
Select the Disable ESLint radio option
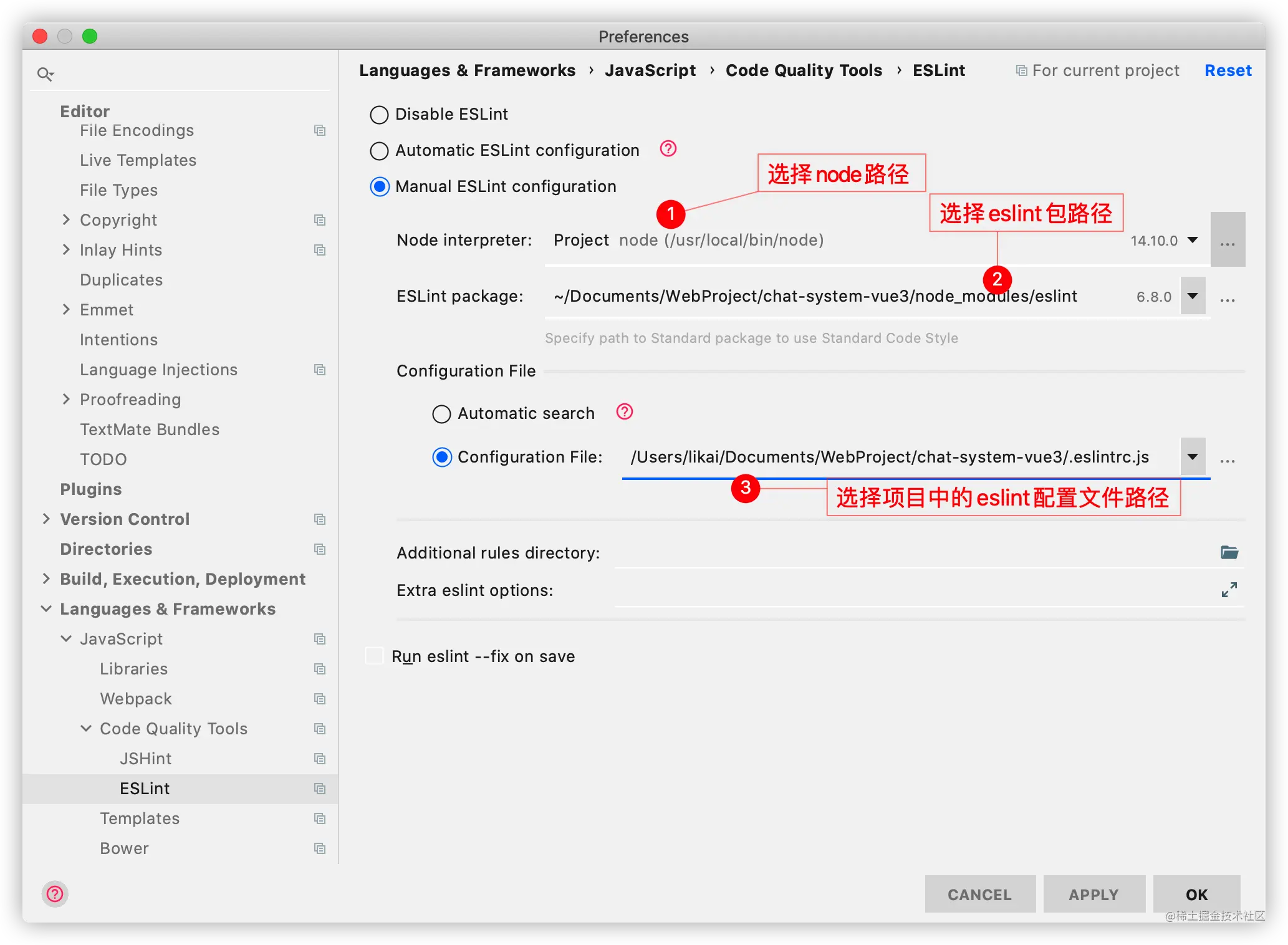pos(379,115)
